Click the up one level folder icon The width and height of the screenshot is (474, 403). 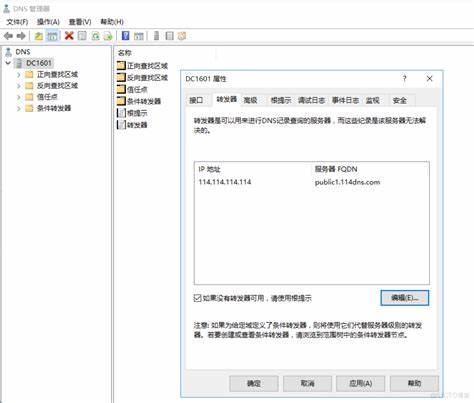point(39,36)
